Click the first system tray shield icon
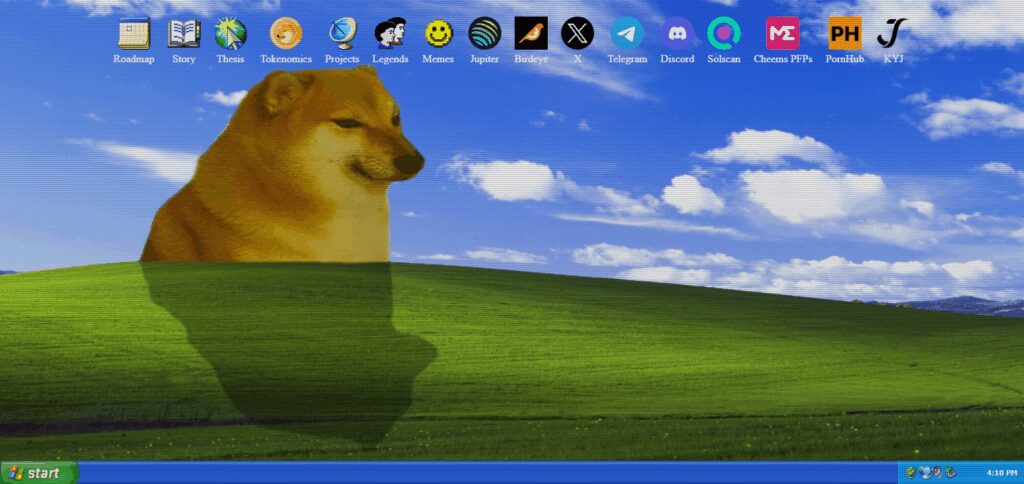 click(x=910, y=472)
